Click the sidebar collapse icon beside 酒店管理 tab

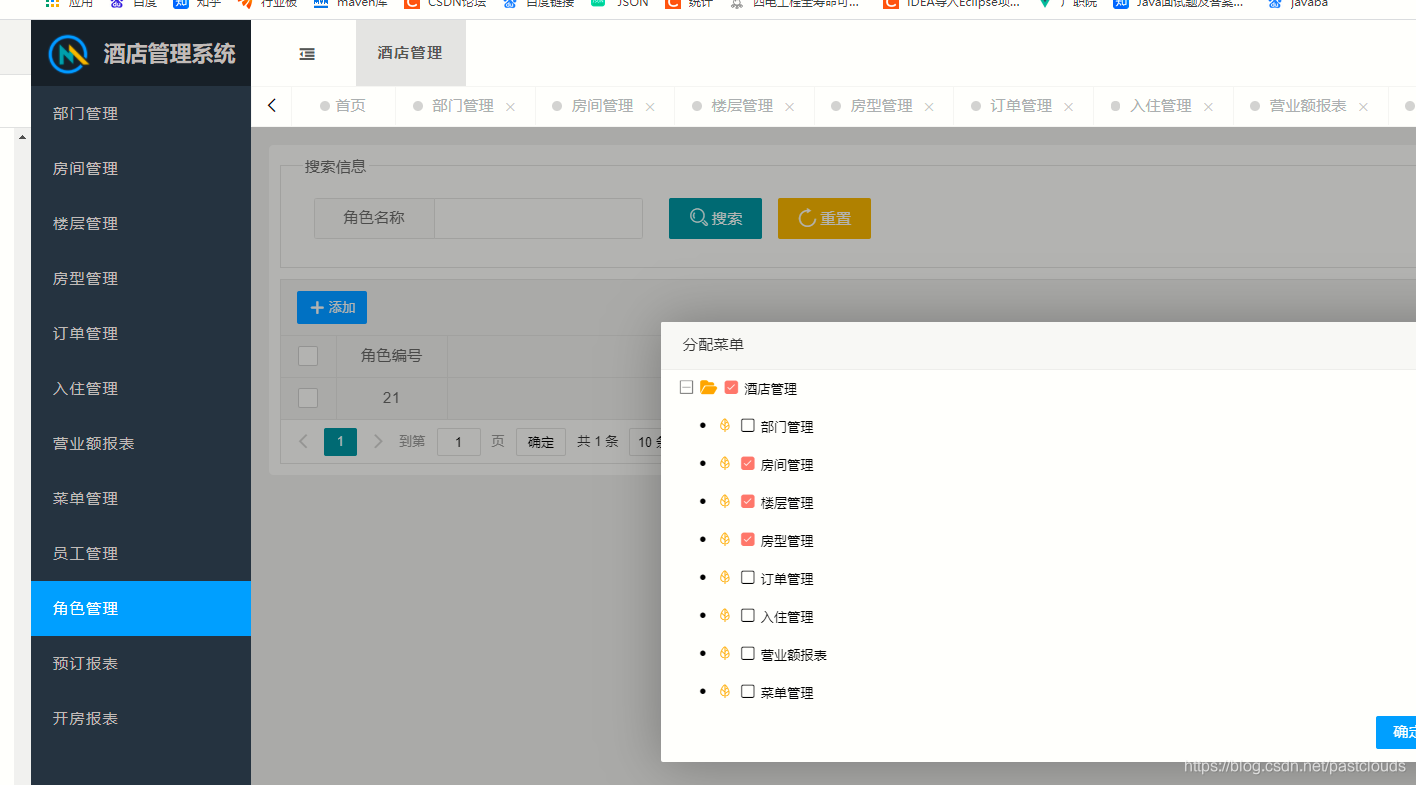coord(306,54)
